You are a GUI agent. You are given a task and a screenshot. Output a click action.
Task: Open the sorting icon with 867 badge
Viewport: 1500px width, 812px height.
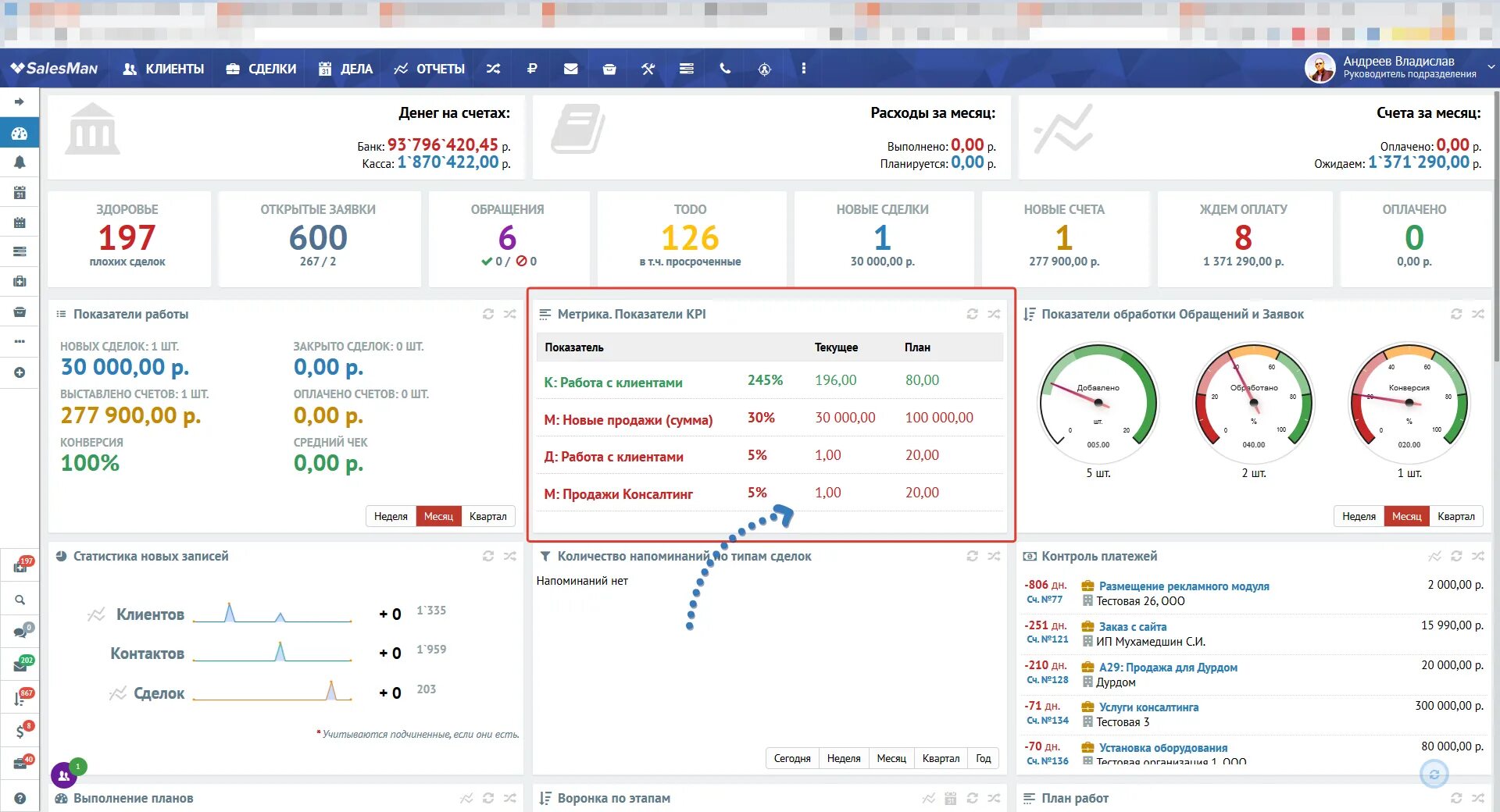pos(21,697)
